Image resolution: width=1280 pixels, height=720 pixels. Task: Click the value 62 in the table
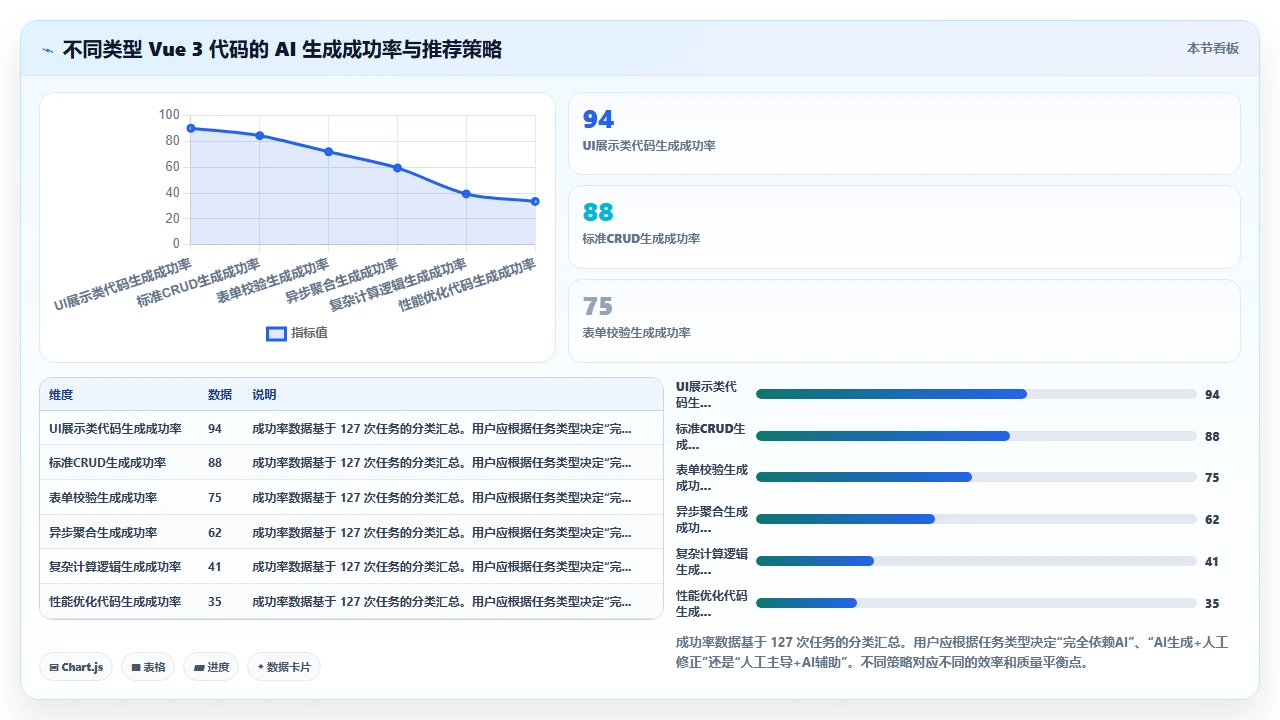[215, 532]
